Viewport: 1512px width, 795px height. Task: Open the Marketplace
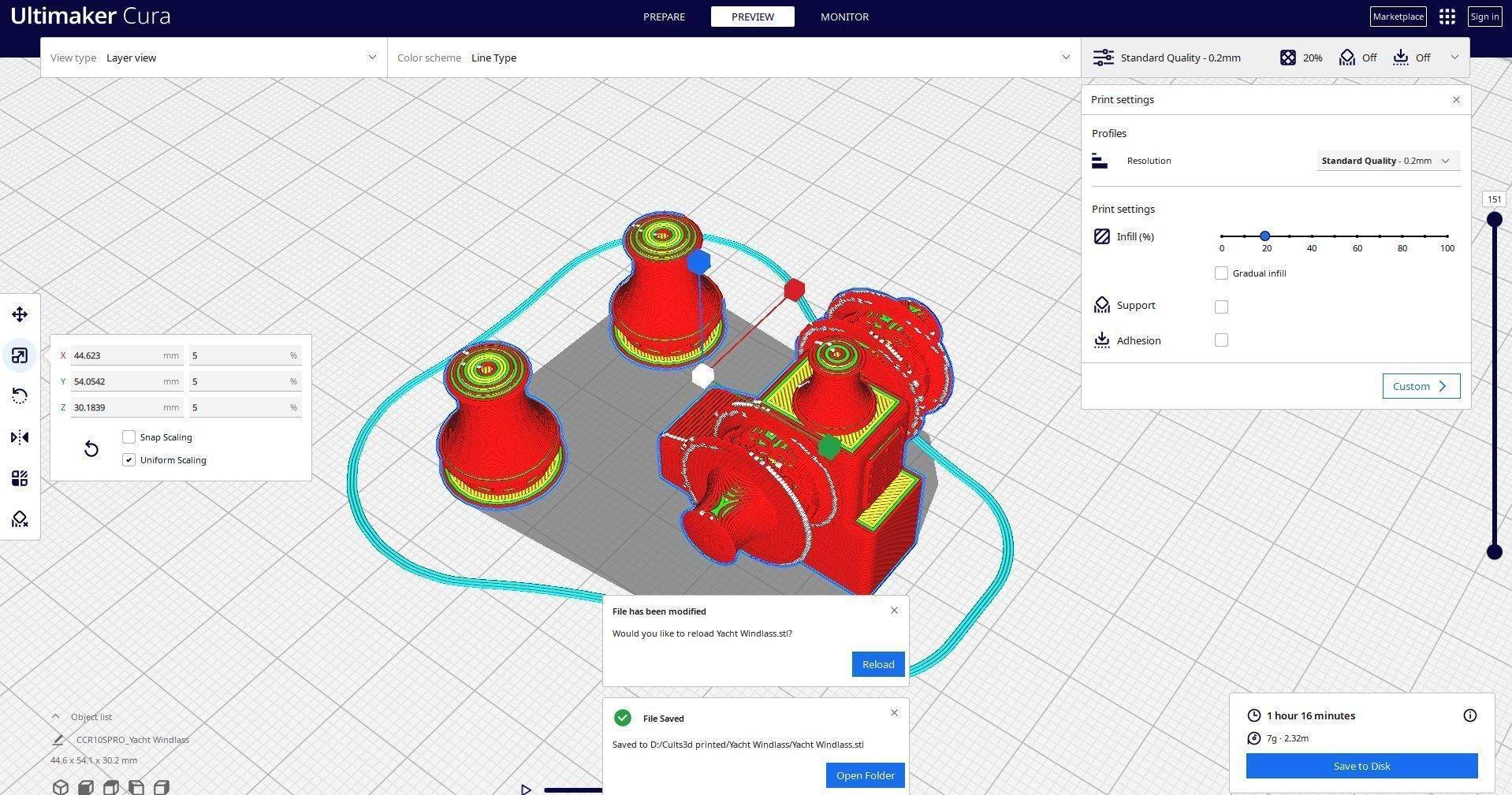tap(1398, 17)
